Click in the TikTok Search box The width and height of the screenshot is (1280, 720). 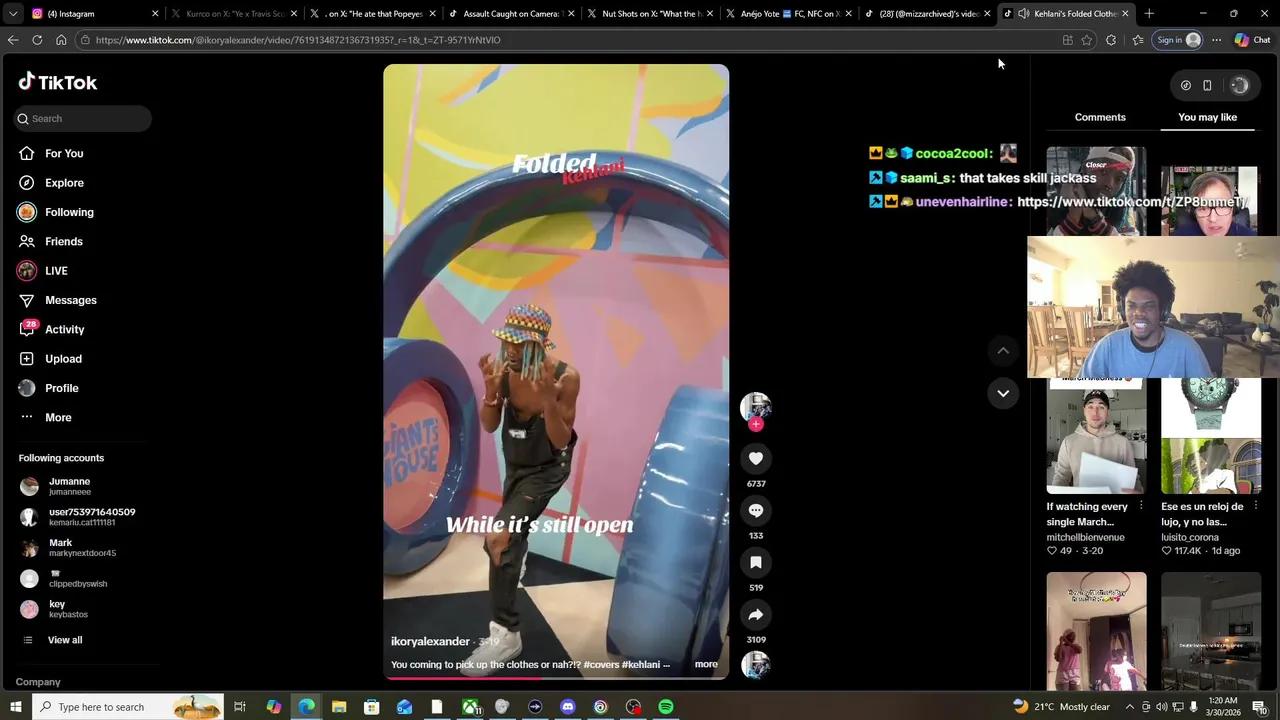pos(83,118)
